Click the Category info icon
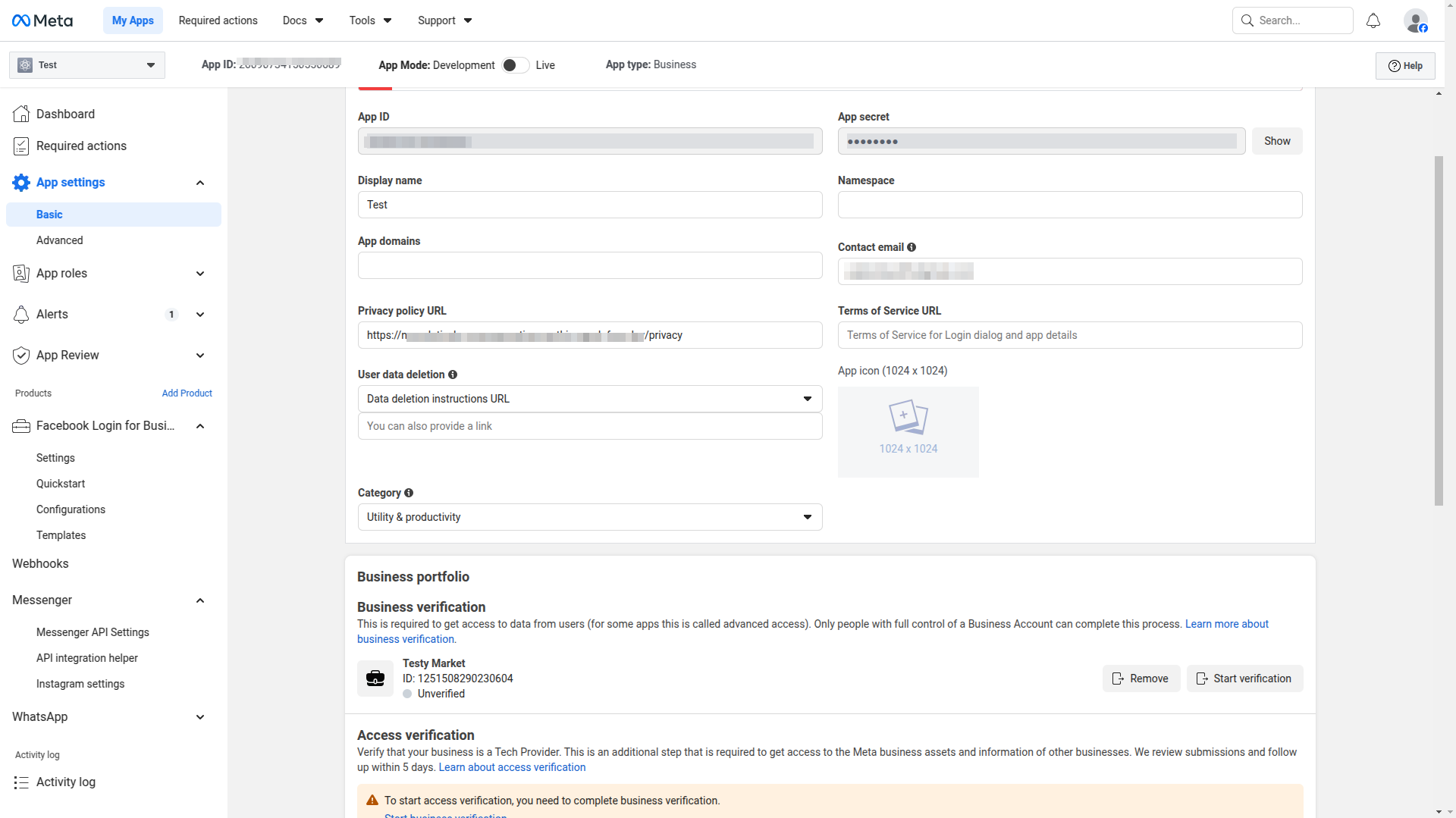 [x=409, y=493]
